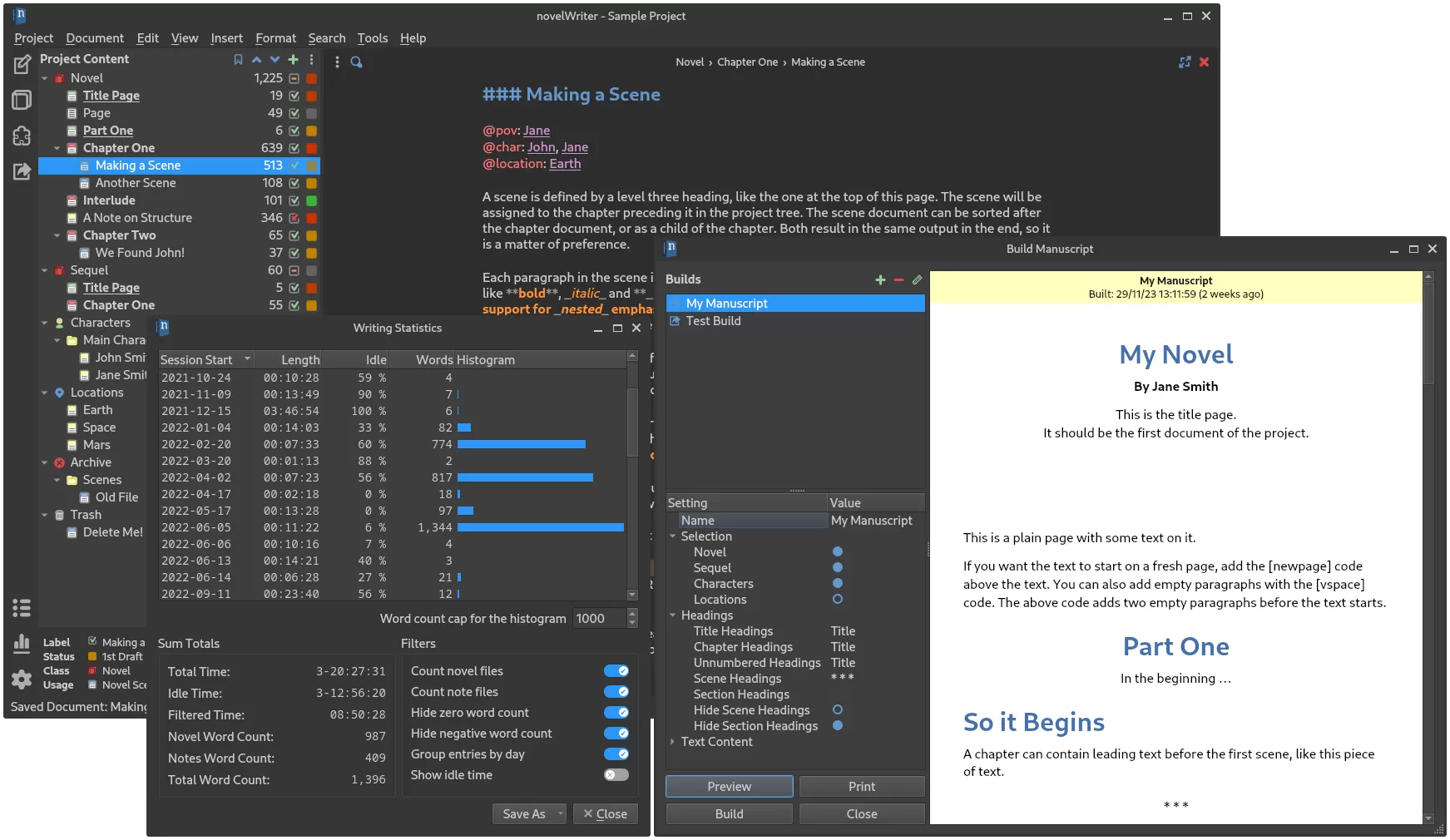The width and height of the screenshot is (1450, 840).
Task: Click the Preview button in Build Manuscript
Action: [729, 786]
